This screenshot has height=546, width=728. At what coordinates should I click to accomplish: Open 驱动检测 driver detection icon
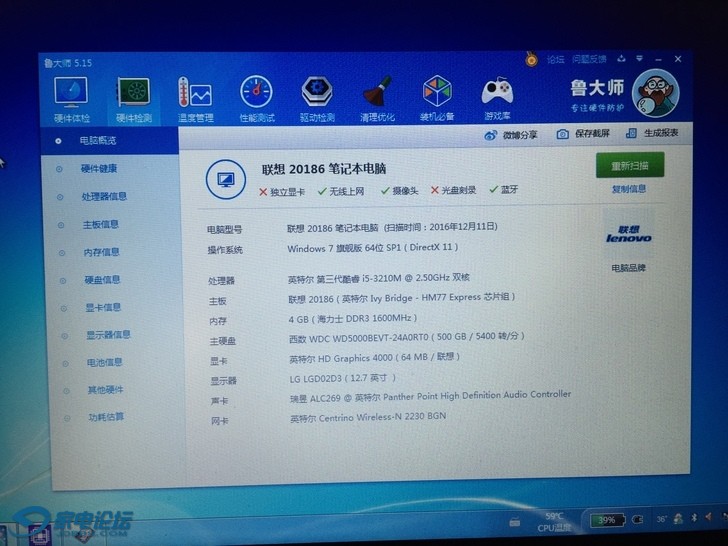click(317, 99)
